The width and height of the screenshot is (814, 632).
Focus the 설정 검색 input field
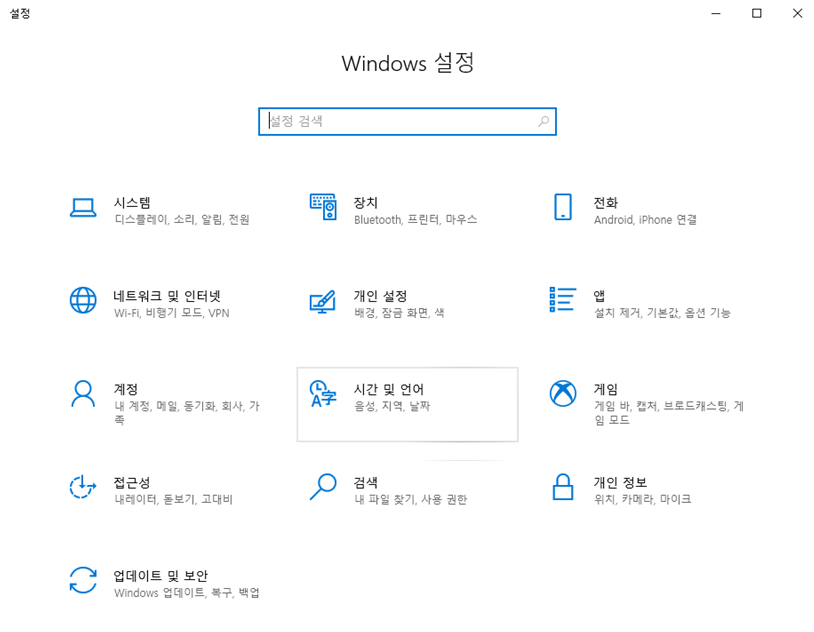[408, 122]
